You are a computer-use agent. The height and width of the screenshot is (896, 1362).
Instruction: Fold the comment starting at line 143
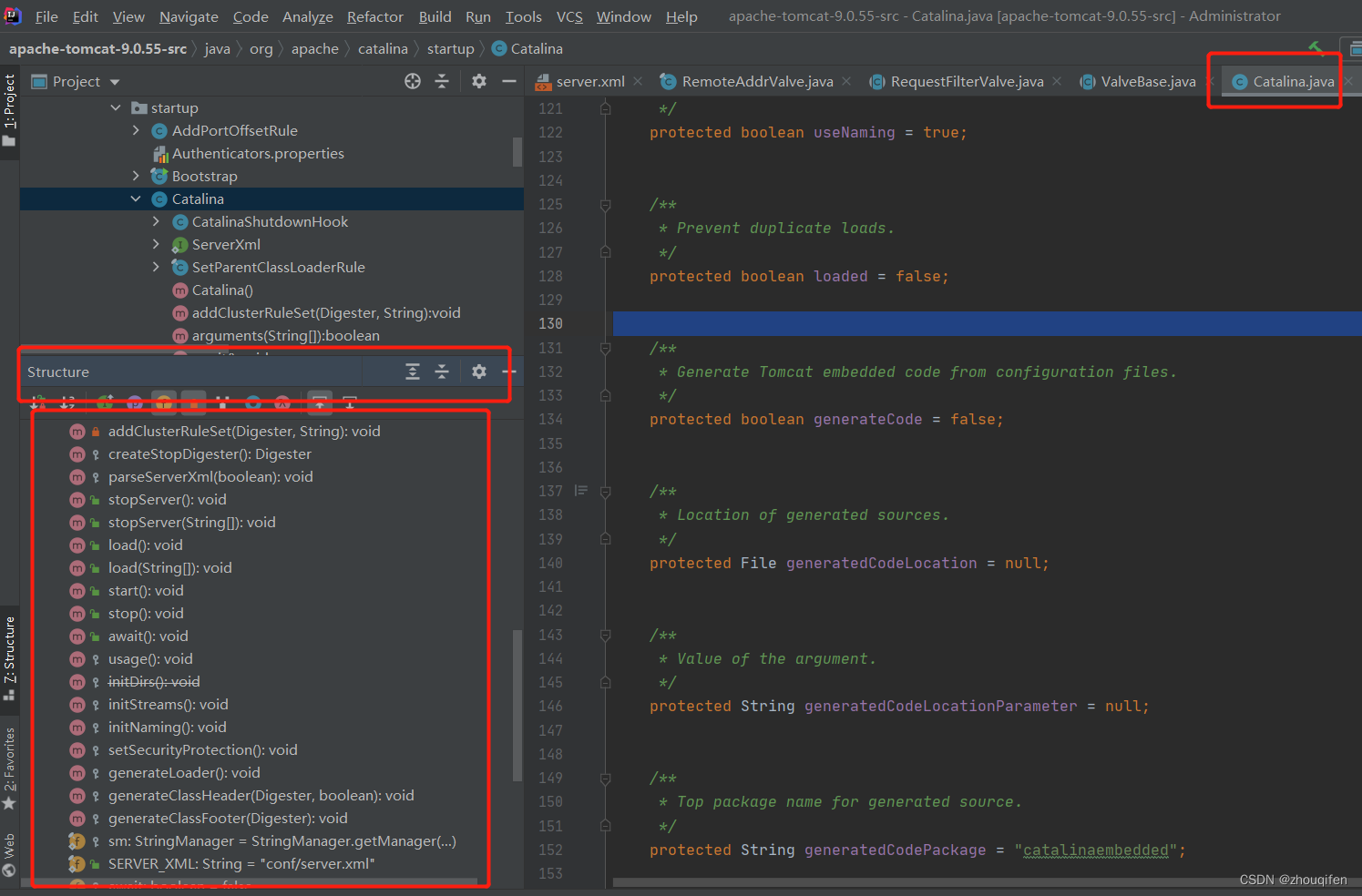coord(605,635)
